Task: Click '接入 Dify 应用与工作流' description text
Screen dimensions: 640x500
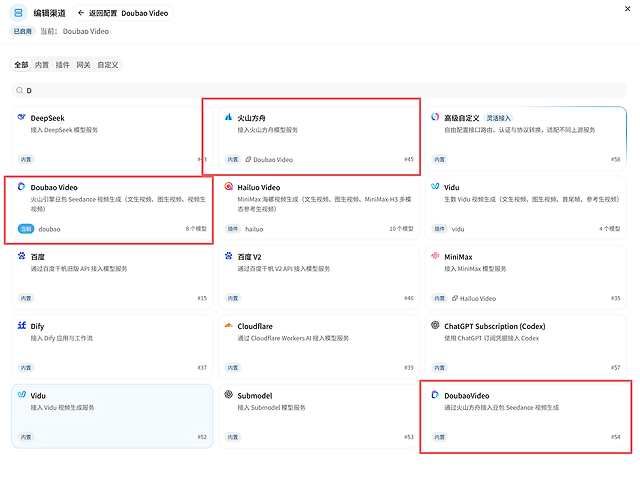Action: [62, 338]
